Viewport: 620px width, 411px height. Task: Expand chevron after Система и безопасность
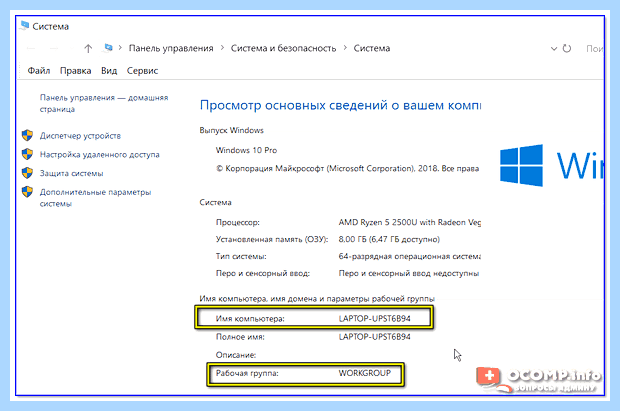345,48
